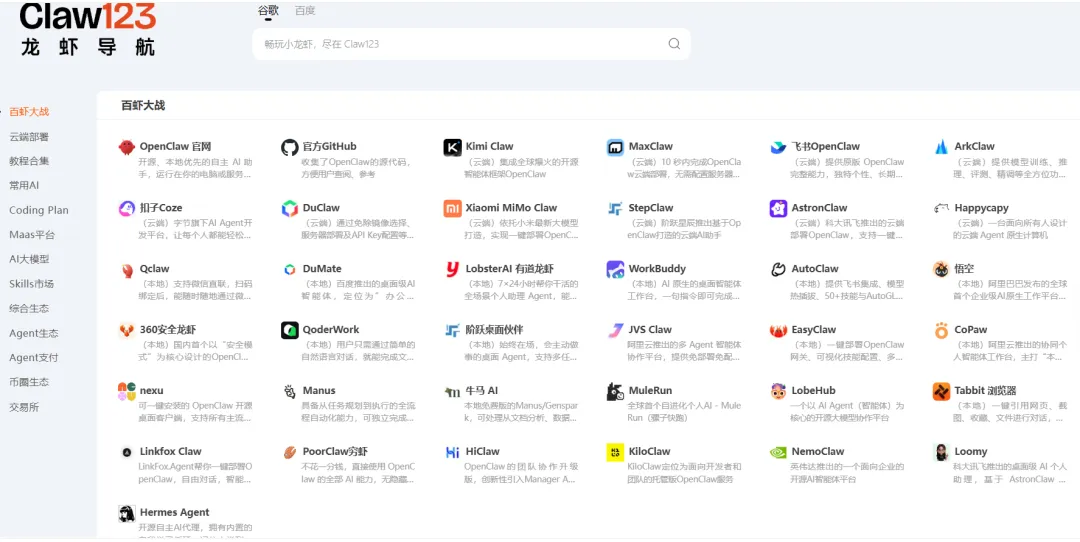
Task: Open the 360安全龙虾 icon
Action: pos(127,330)
